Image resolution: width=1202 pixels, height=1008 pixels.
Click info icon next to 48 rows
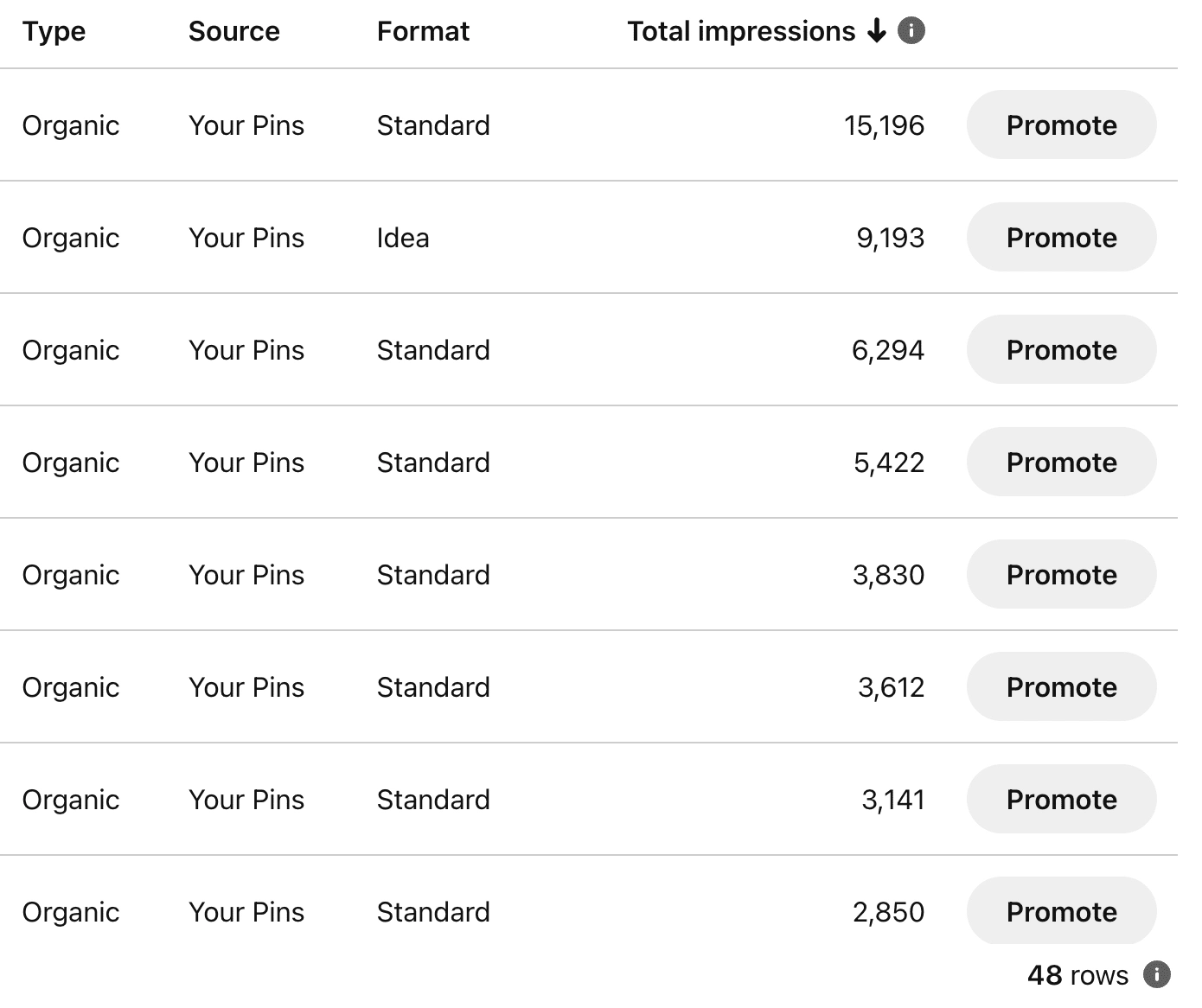[x=1156, y=974]
